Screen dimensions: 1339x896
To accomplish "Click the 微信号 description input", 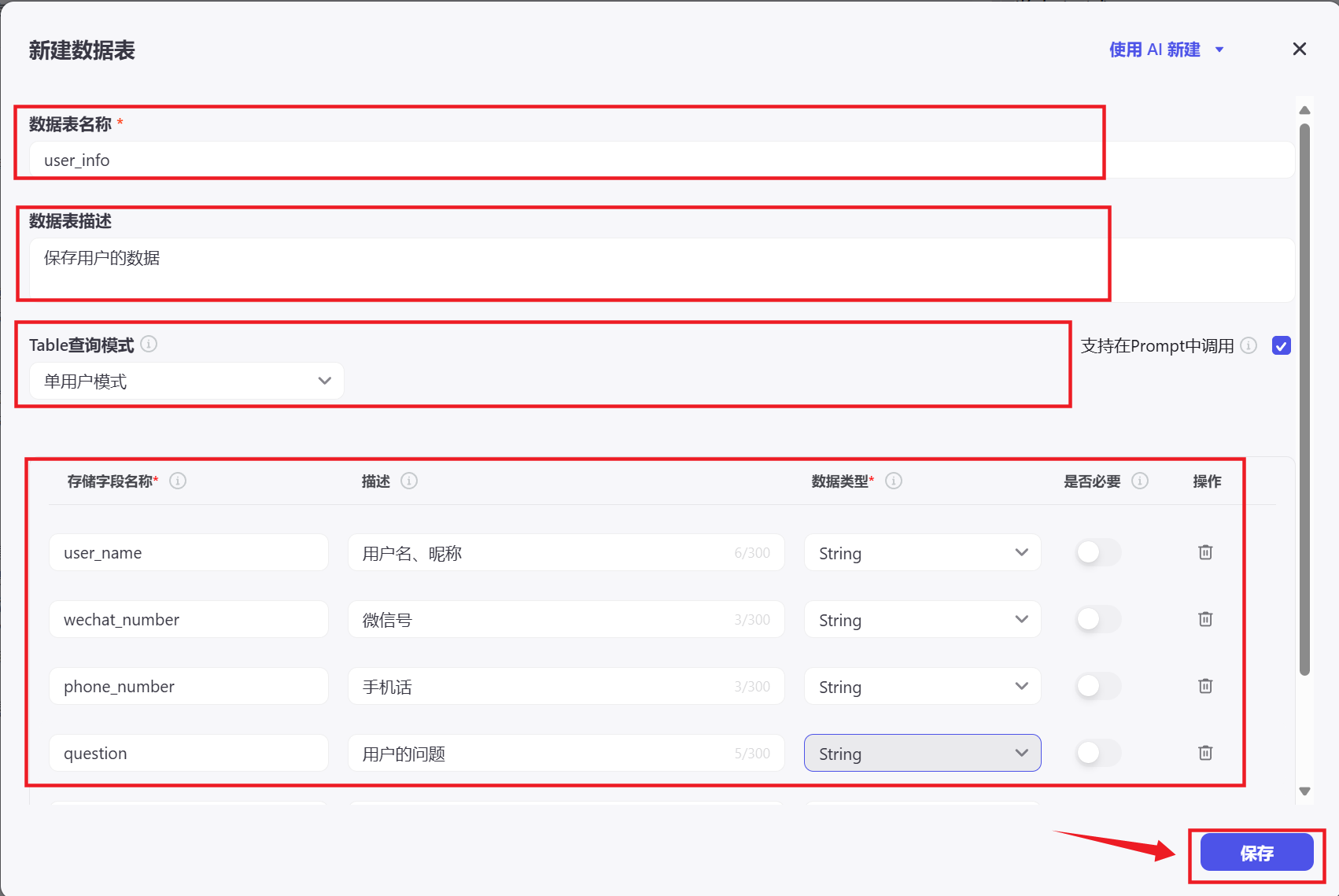I will click(566, 619).
